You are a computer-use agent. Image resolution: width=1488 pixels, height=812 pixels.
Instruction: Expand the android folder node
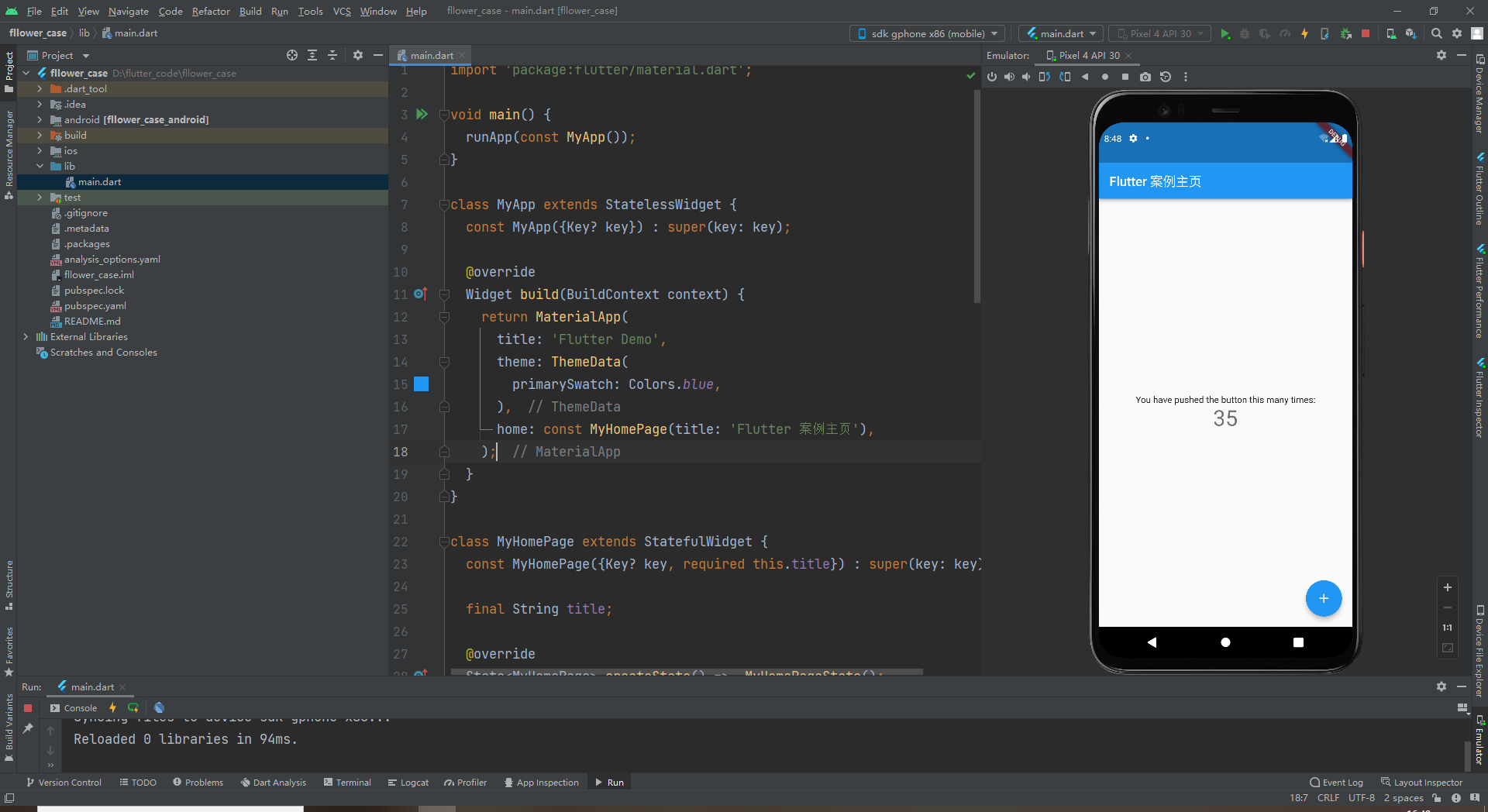click(x=40, y=120)
